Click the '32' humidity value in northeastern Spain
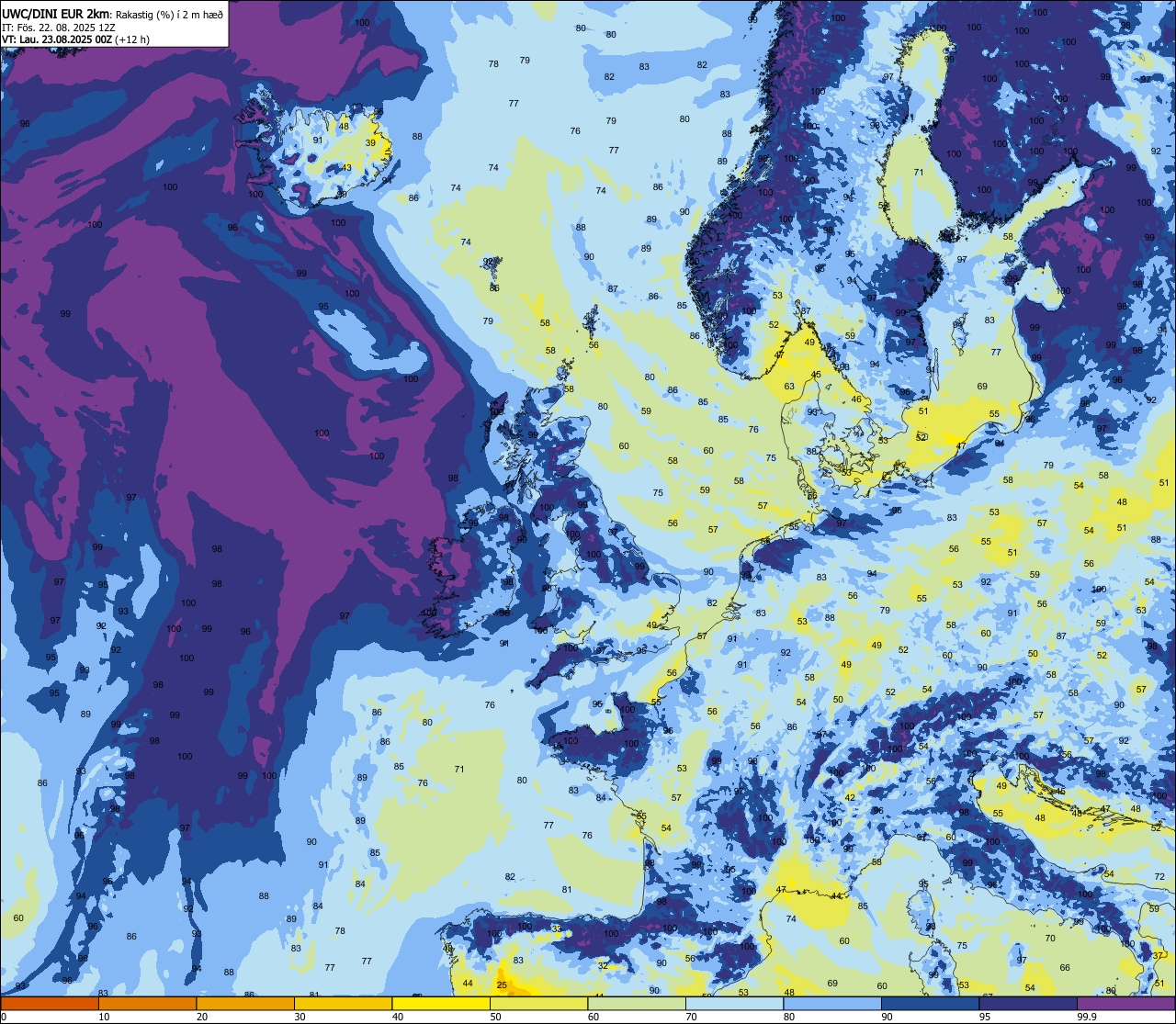The height and width of the screenshot is (1024, 1176). [x=603, y=965]
